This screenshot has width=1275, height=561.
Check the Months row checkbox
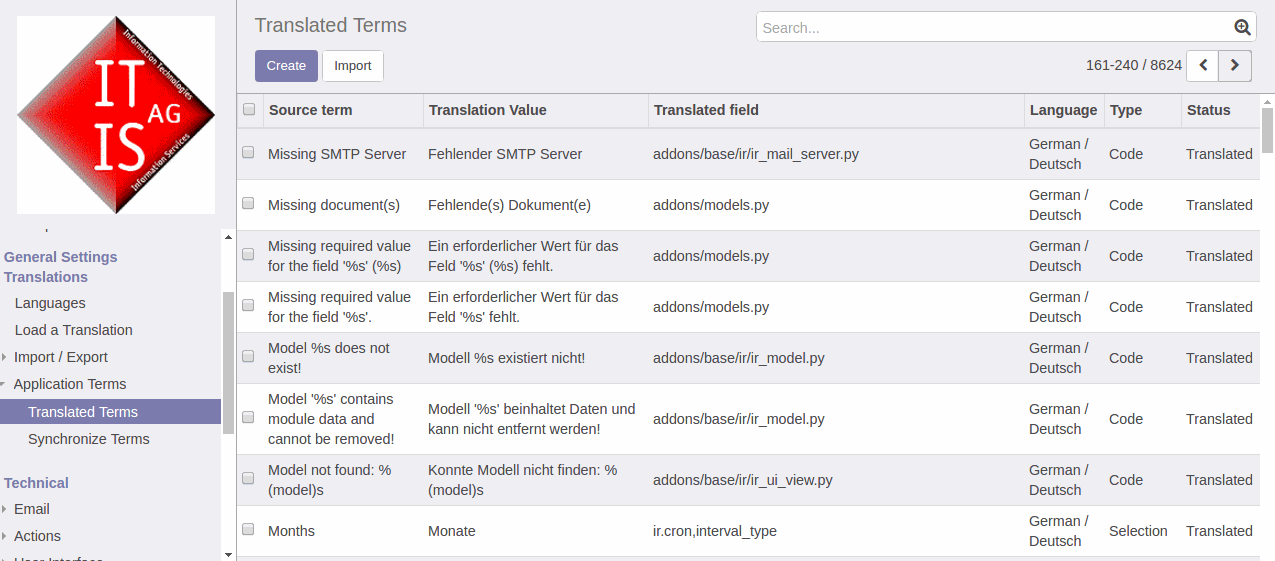tap(248, 530)
